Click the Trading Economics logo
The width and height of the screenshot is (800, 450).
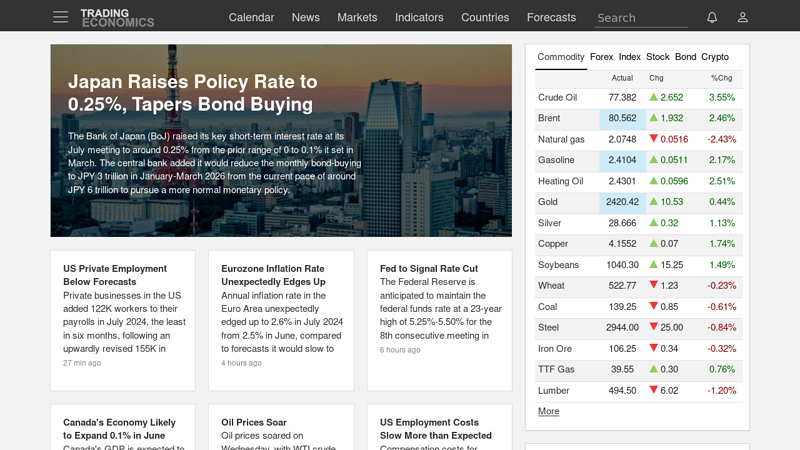tap(117, 18)
